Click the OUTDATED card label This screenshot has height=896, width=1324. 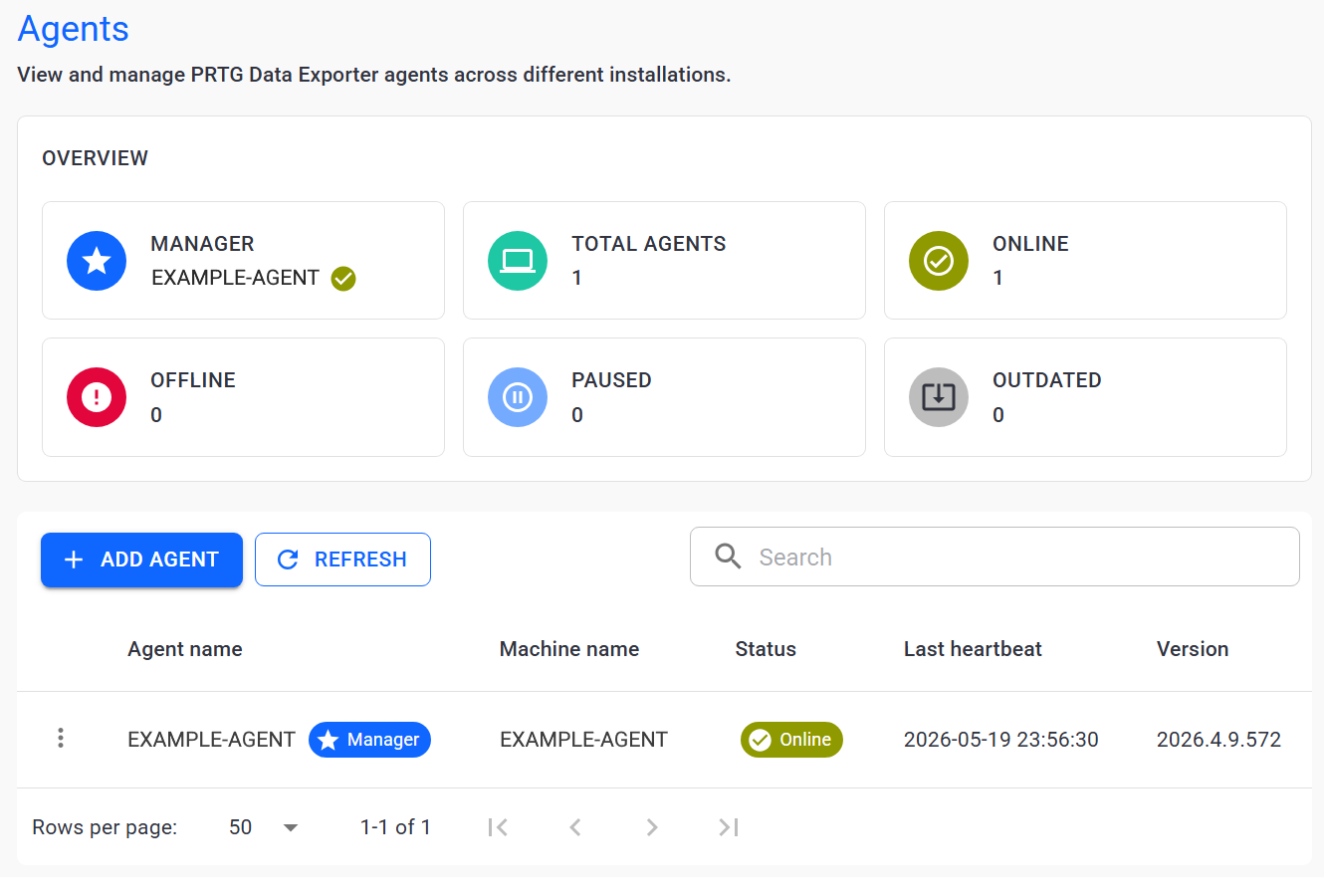coord(1047,380)
